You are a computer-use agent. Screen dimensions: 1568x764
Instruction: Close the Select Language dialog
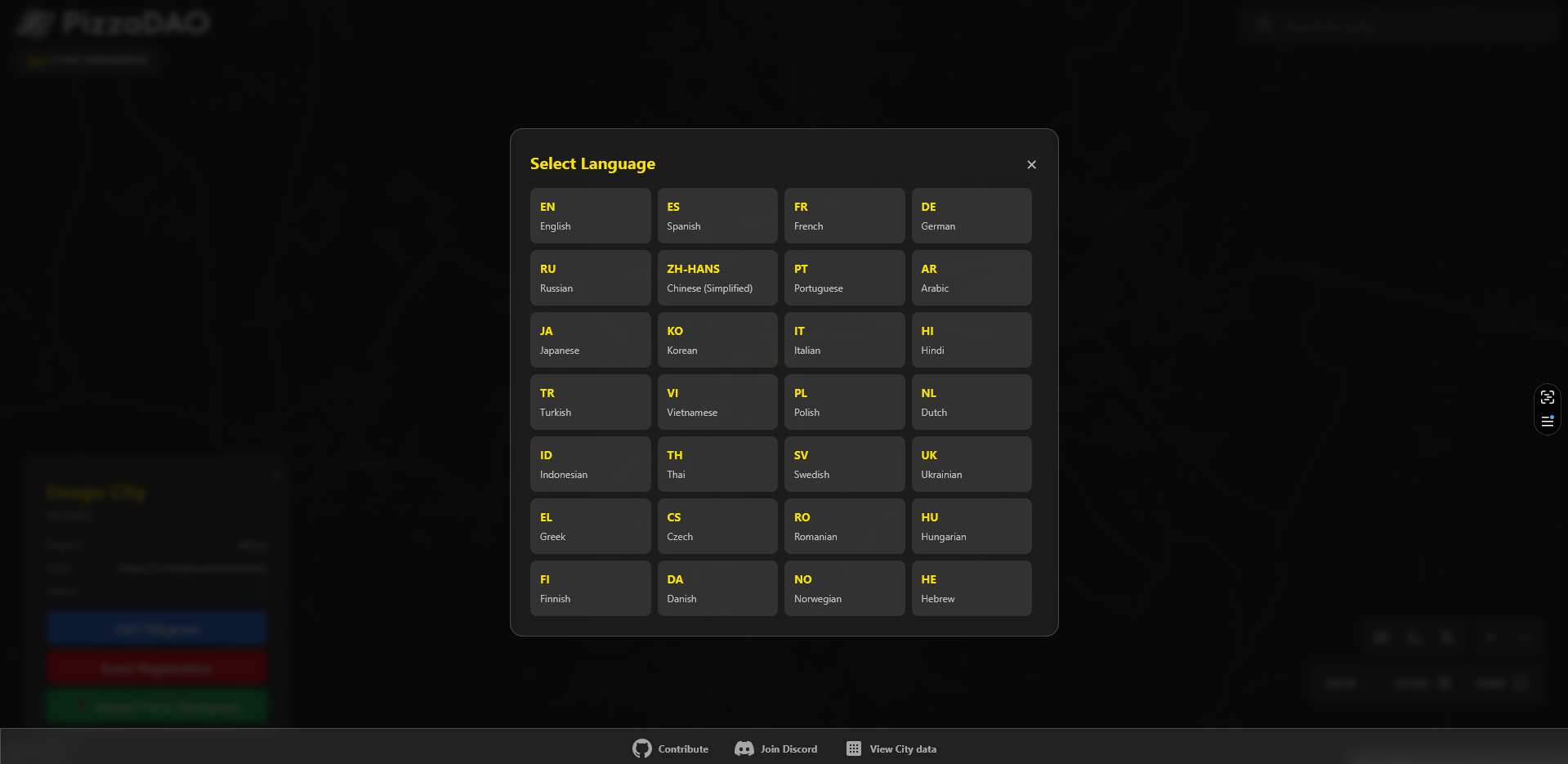1031,164
